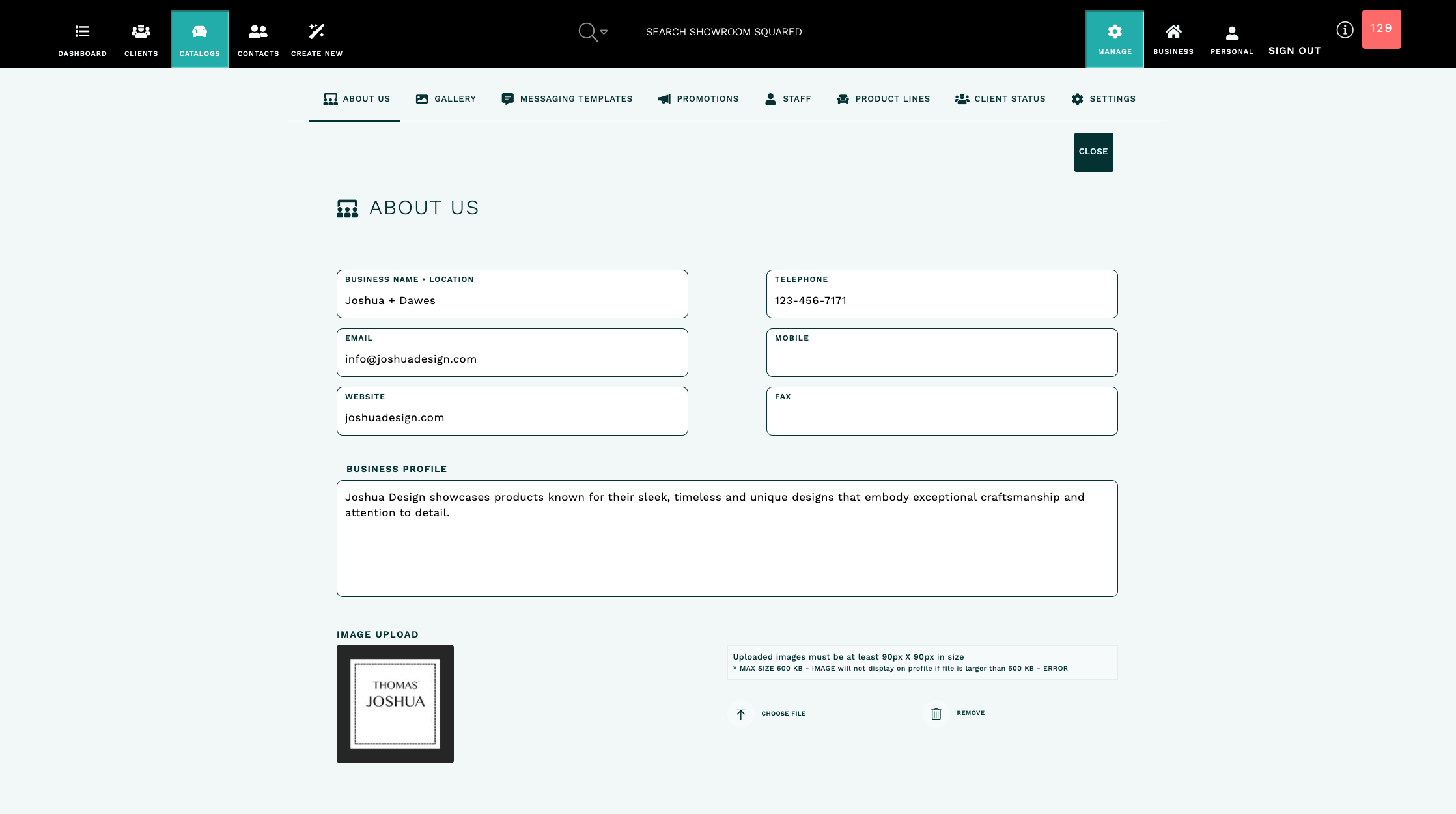
Task: Click the Choose File upload icon
Action: pyautogui.click(x=741, y=714)
